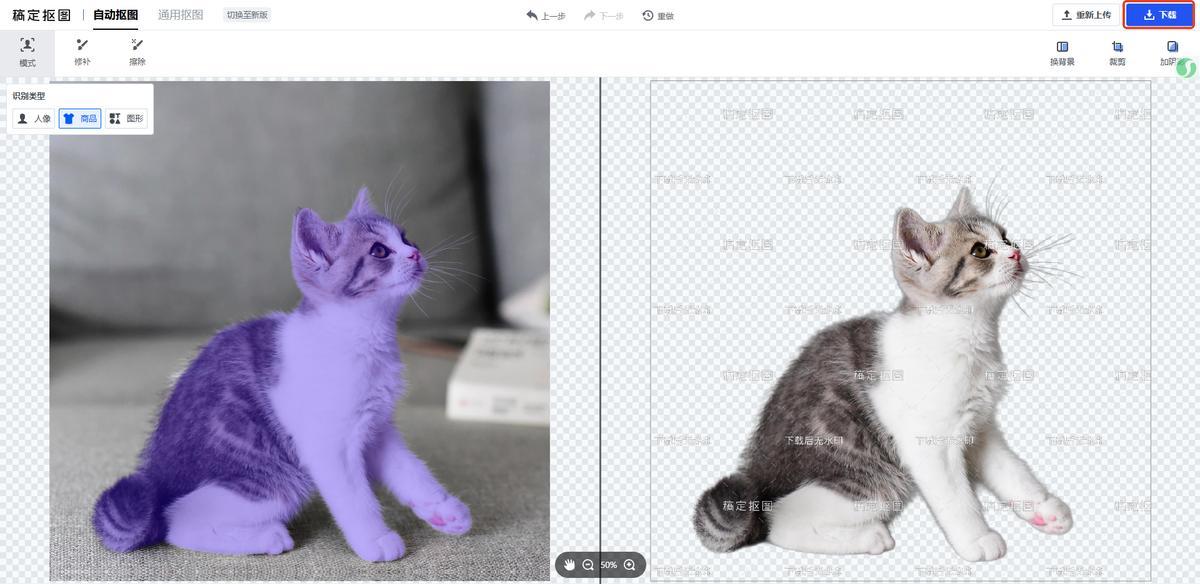Click 重新上传 to re-upload image
Image resolution: width=1200 pixels, height=584 pixels.
[1086, 15]
